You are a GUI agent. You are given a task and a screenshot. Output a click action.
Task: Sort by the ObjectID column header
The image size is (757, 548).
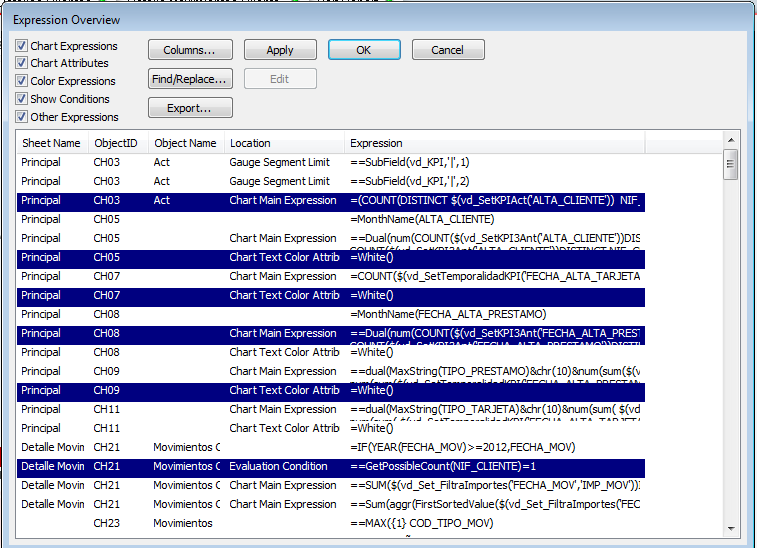coord(116,143)
